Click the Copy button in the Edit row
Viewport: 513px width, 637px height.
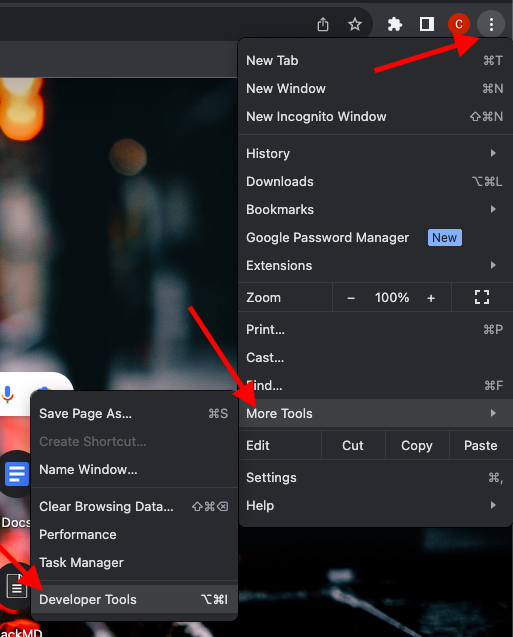tap(417, 446)
